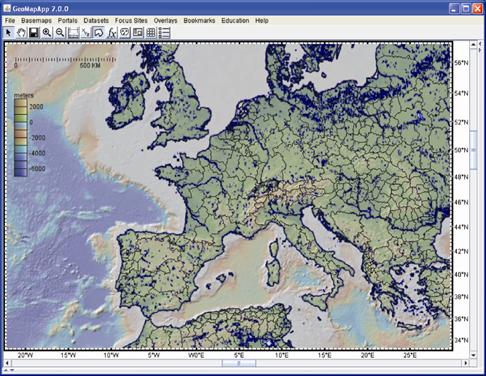Click the save floppy disk icon
486x376 pixels.
point(34,33)
